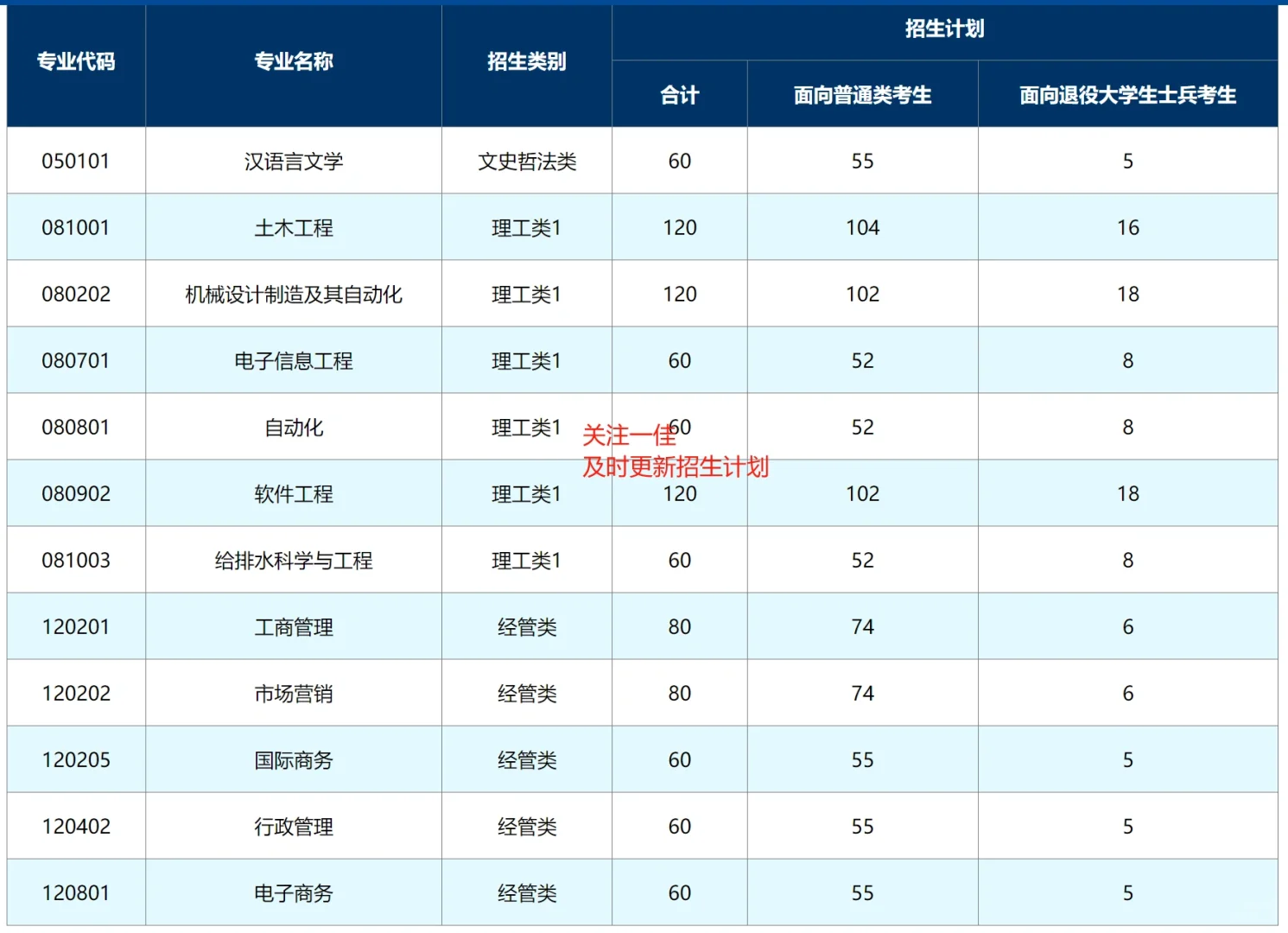
Task: Select code cell 080202
Action: pos(76,295)
